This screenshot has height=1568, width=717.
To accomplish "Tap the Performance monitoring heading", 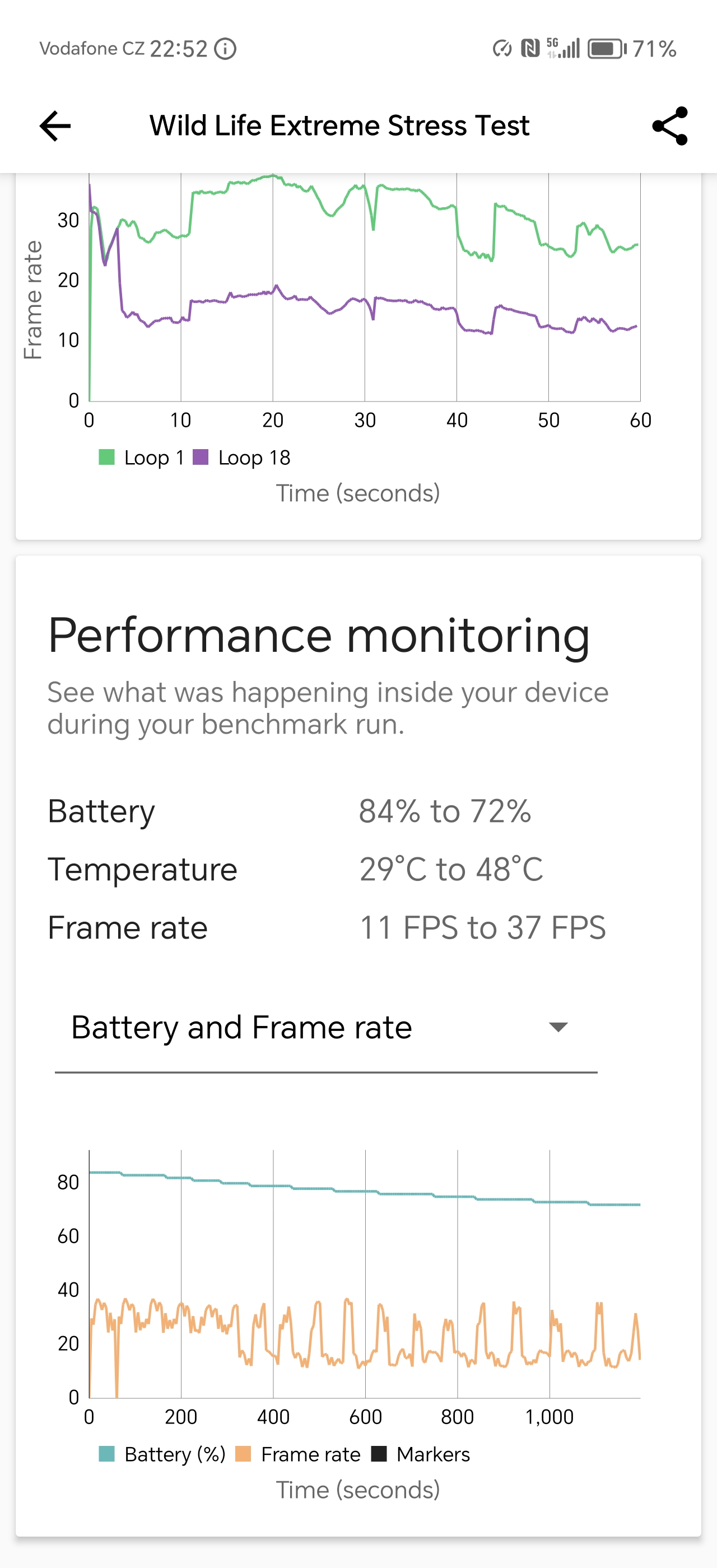I will point(318,636).
